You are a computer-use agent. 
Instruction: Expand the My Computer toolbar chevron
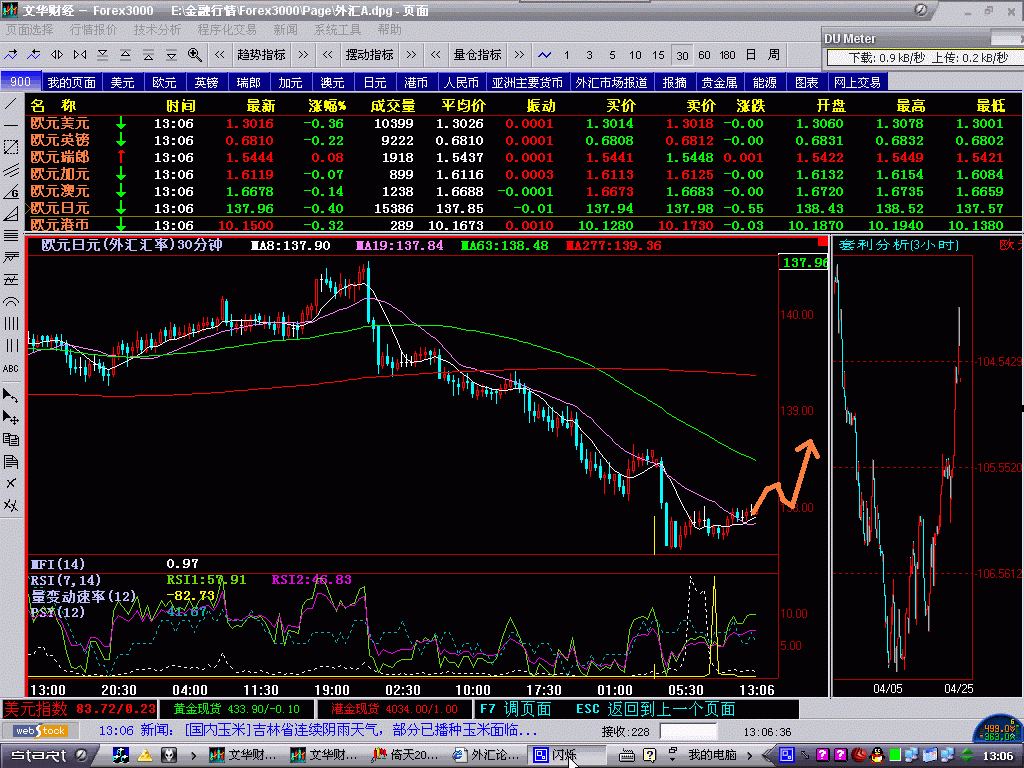tap(749, 756)
